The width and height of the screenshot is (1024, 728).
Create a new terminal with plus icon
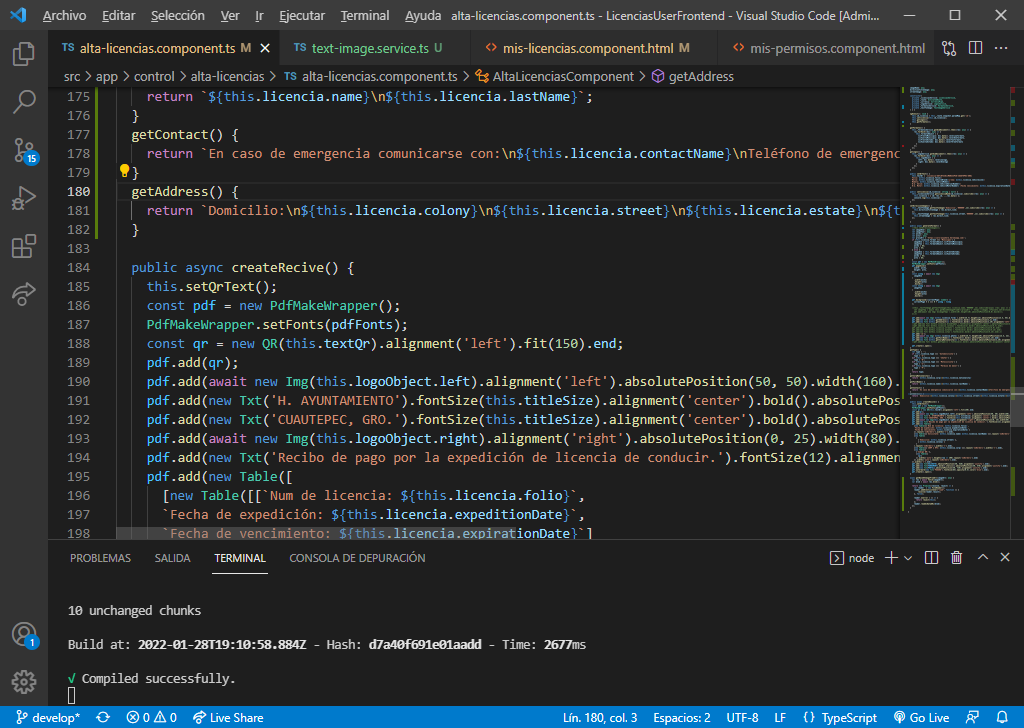[x=891, y=558]
